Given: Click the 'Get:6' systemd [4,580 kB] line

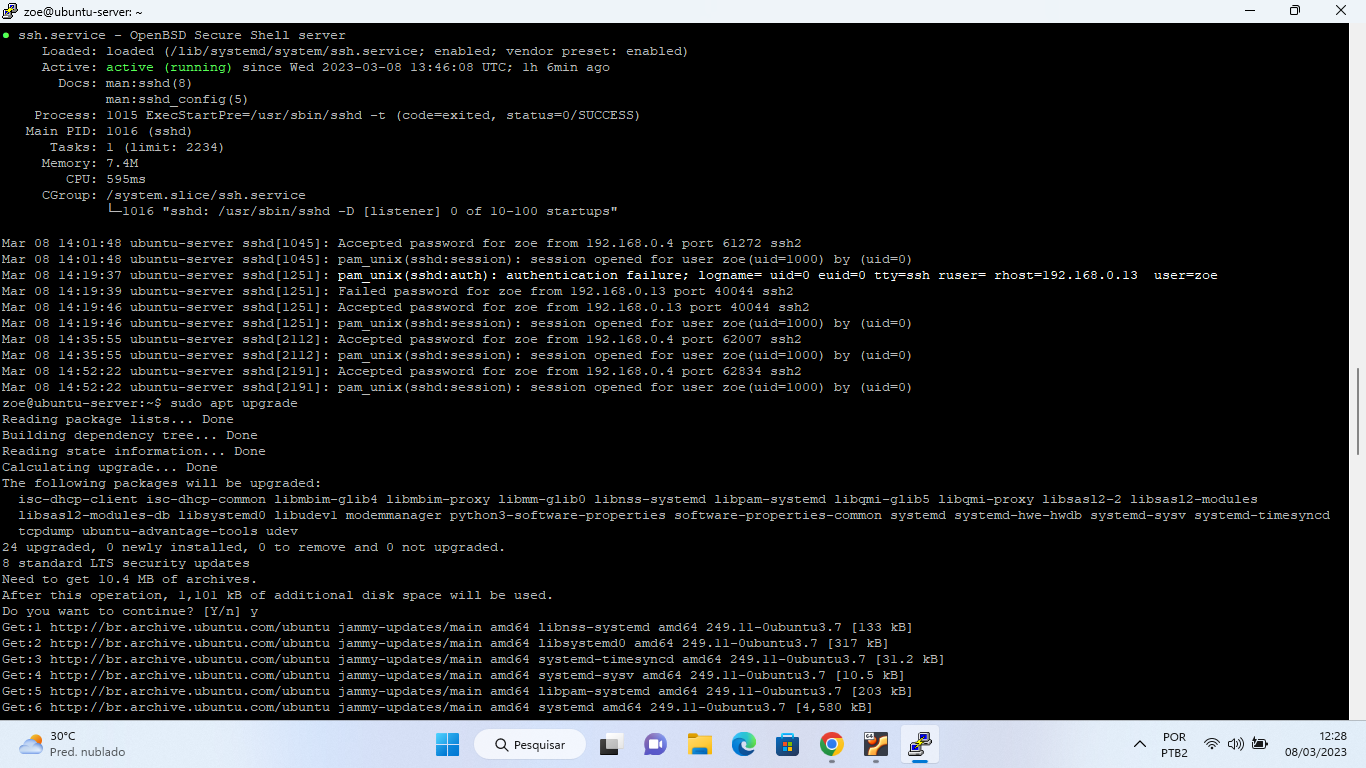Looking at the screenshot, I should [x=437, y=707].
